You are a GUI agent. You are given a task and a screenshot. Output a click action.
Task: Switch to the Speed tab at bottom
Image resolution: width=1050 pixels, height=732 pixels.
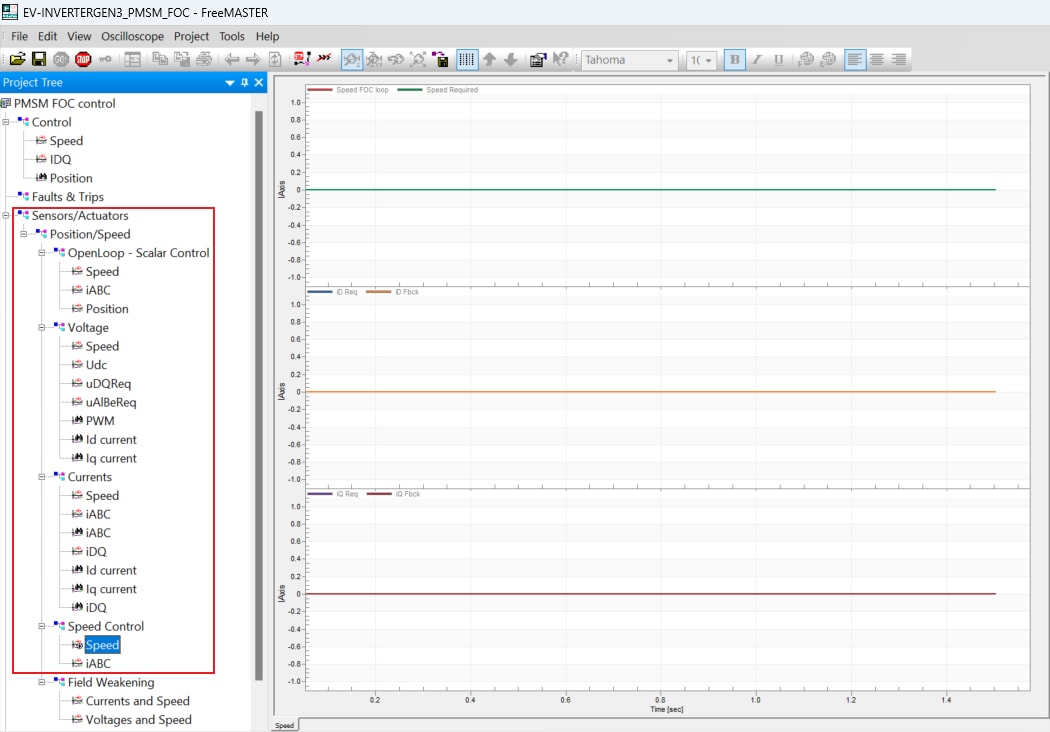click(x=284, y=725)
